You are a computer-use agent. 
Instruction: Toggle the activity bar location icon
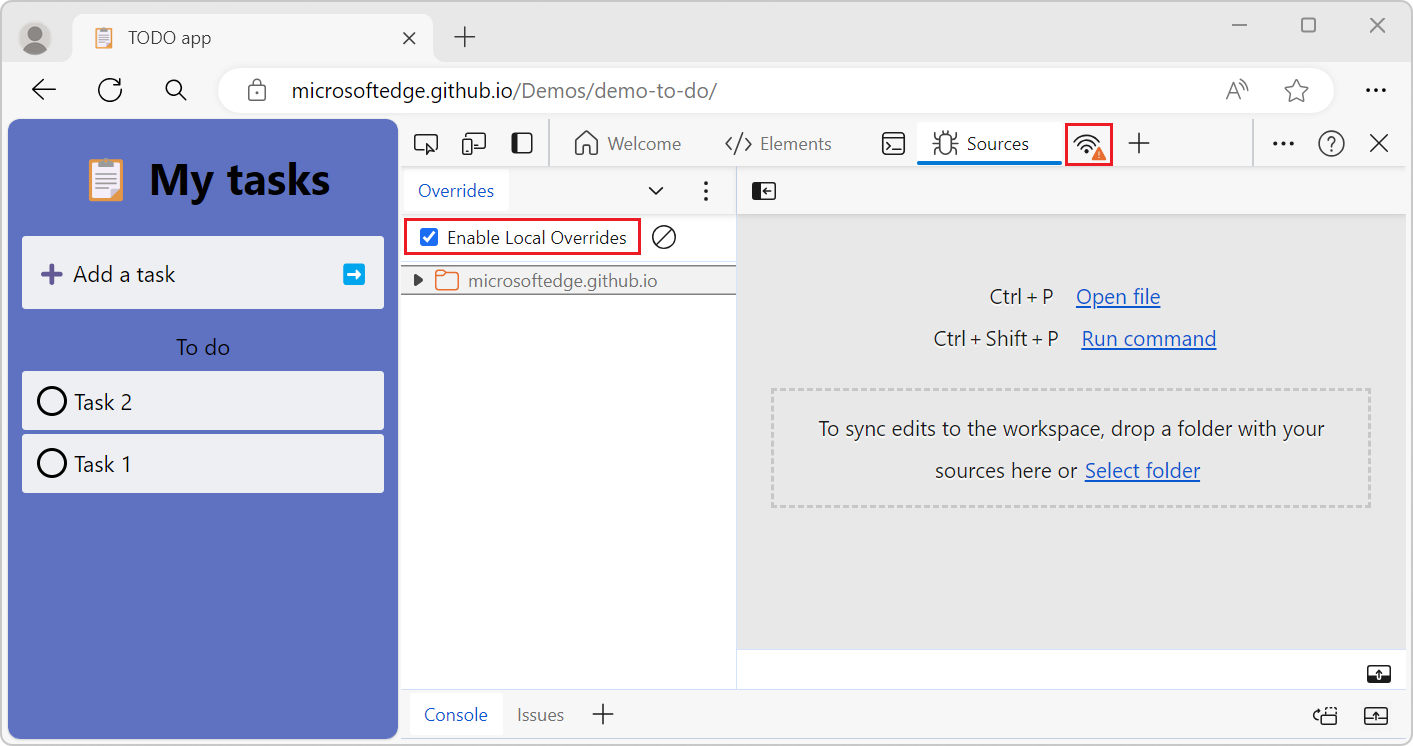(522, 144)
